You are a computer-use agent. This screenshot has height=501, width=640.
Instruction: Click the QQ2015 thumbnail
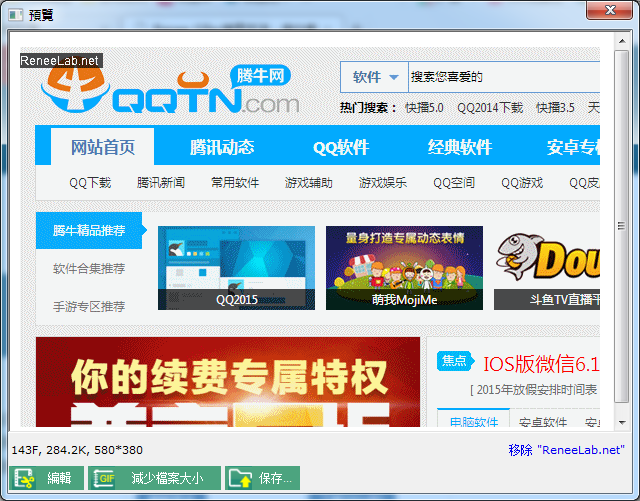point(236,267)
